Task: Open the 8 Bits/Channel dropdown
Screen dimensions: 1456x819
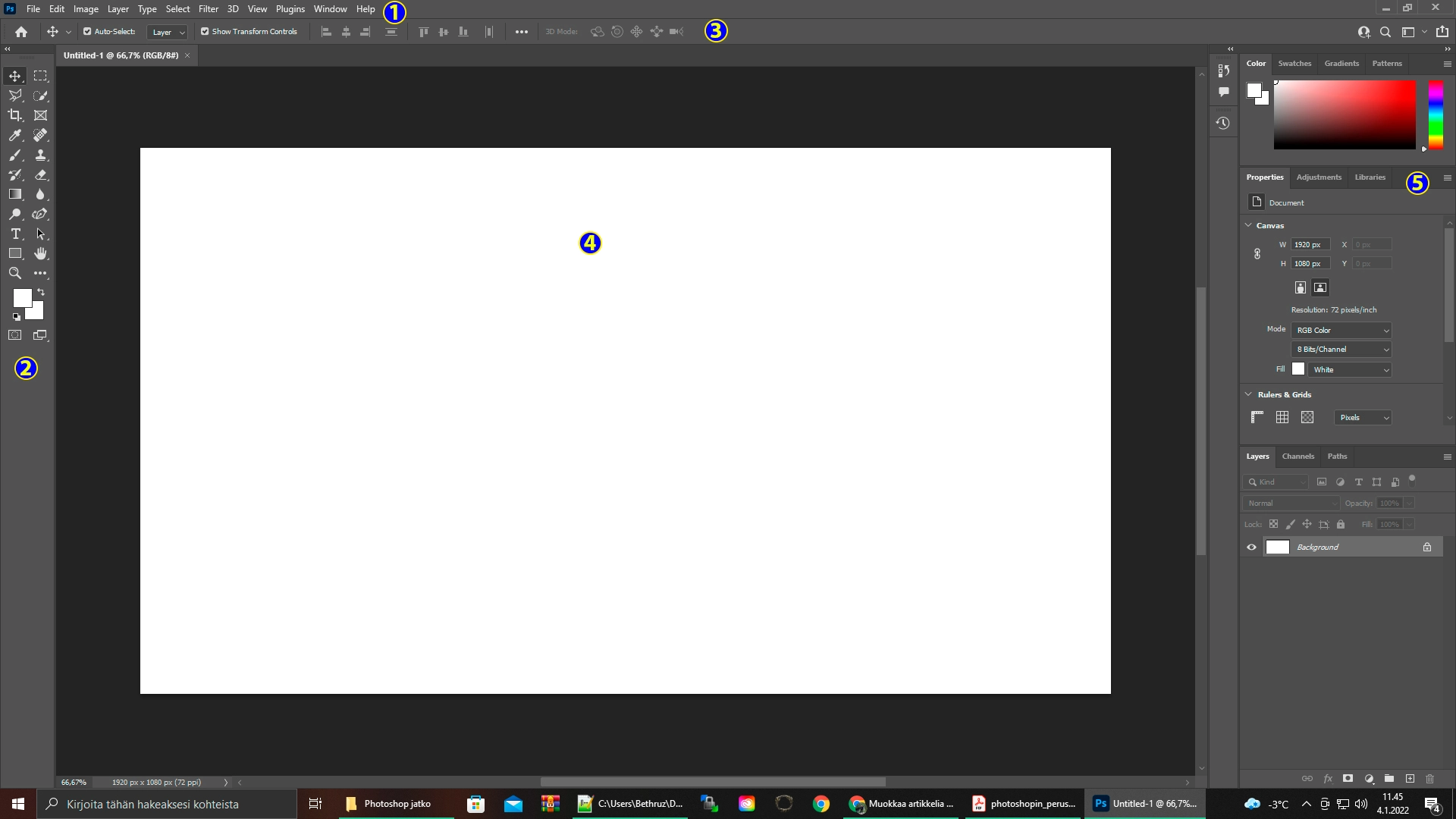Action: click(1340, 349)
